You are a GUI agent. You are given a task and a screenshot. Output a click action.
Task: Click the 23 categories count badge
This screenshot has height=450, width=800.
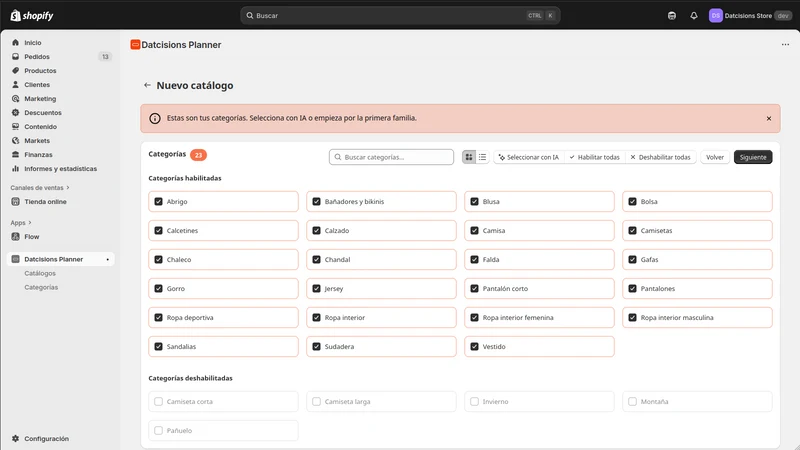pyautogui.click(x=198, y=155)
